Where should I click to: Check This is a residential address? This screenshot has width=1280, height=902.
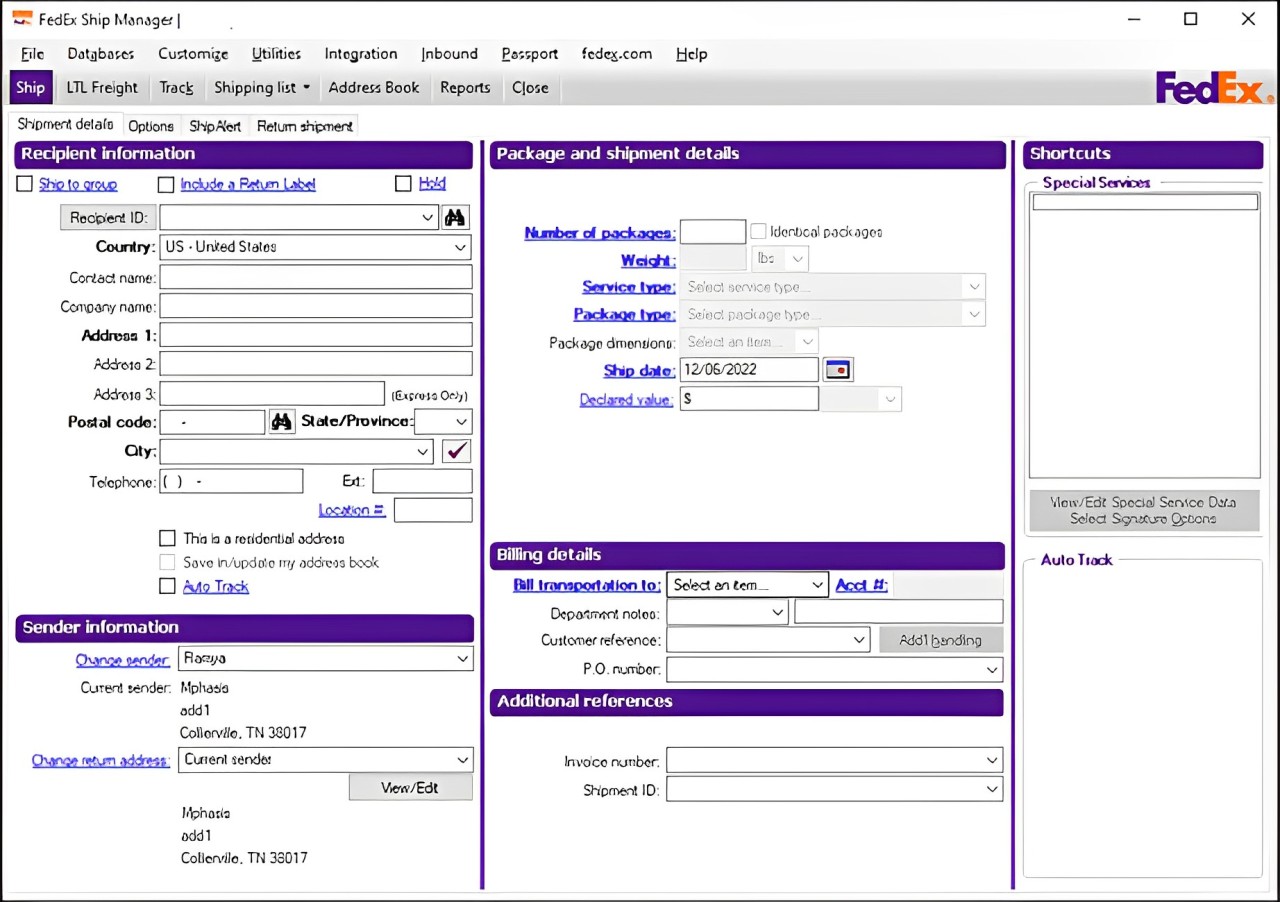click(x=167, y=539)
